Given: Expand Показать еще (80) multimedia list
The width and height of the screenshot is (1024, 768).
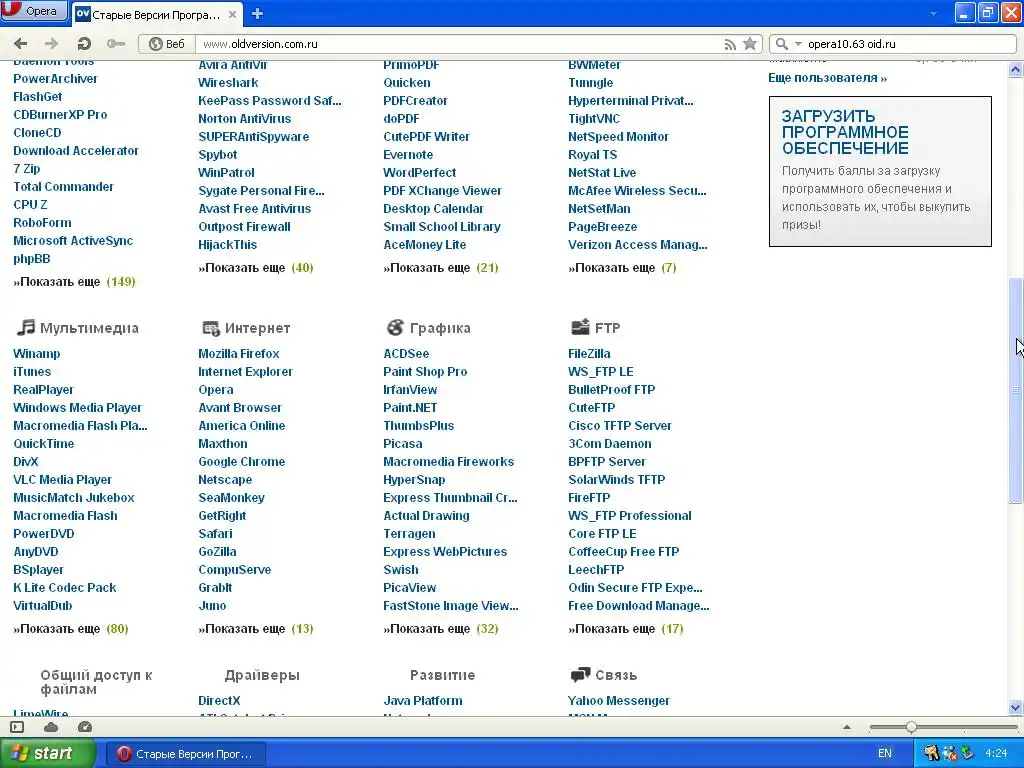Looking at the screenshot, I should tap(71, 629).
